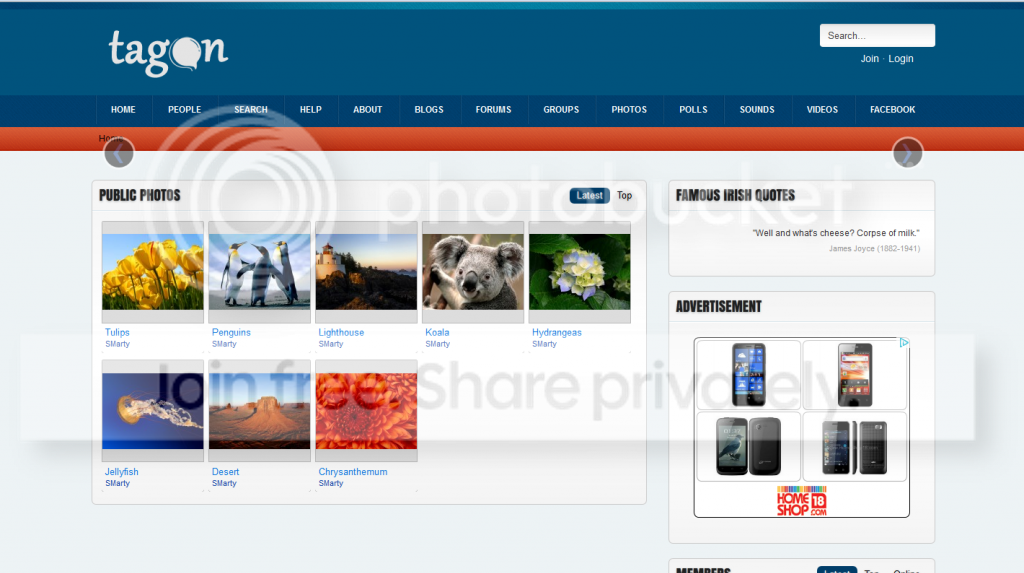Open the Tulips photo thumbnail
This screenshot has height=573, width=1024.
(153, 272)
